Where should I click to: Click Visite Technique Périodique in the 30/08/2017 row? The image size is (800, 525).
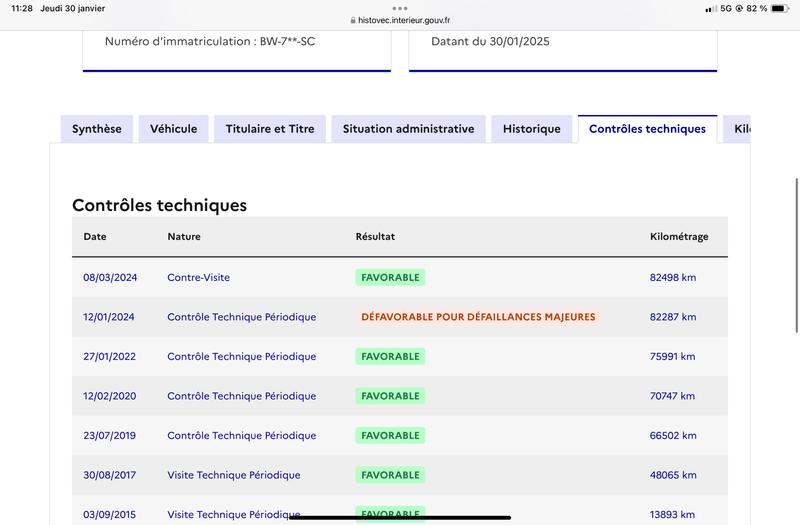234,475
